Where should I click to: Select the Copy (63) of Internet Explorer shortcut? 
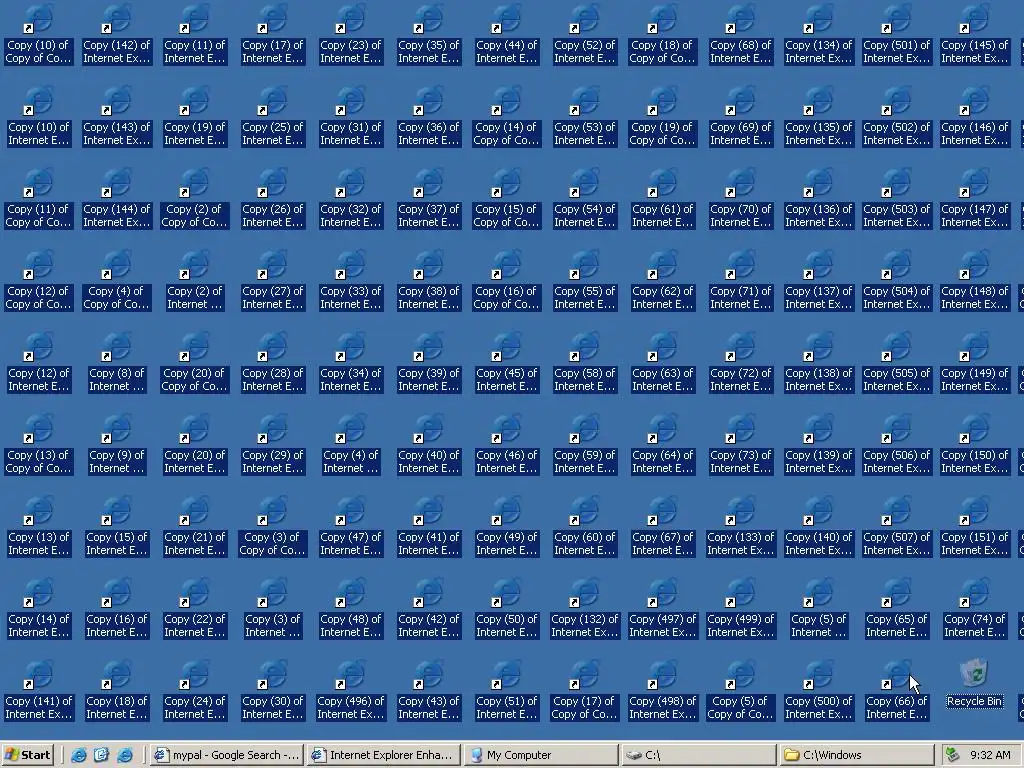[x=662, y=362]
